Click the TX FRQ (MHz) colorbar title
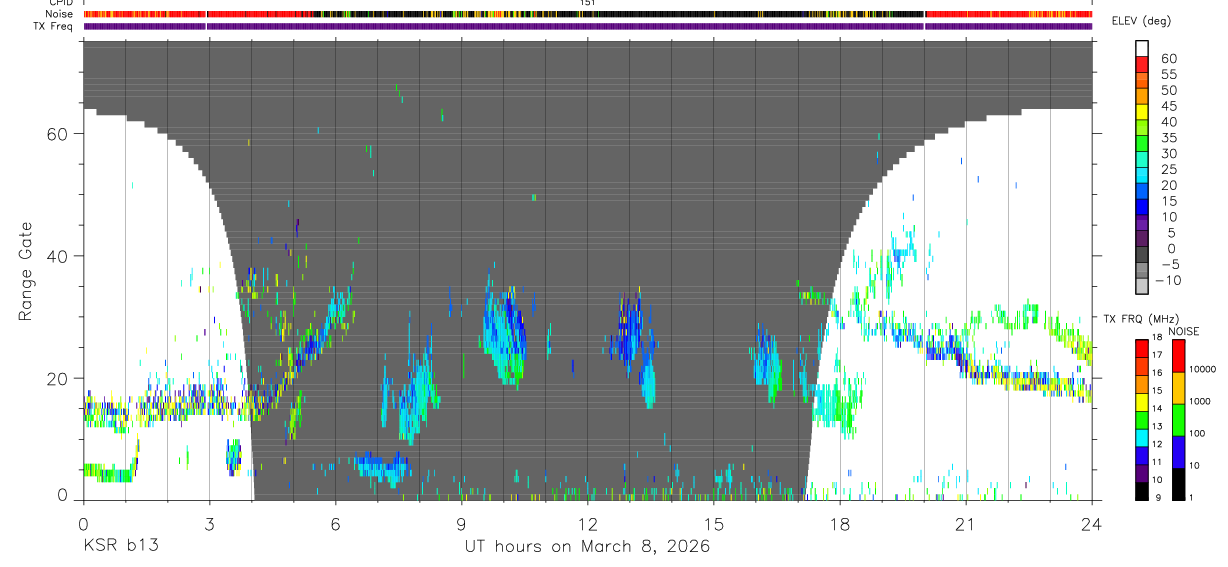 tap(1139, 319)
